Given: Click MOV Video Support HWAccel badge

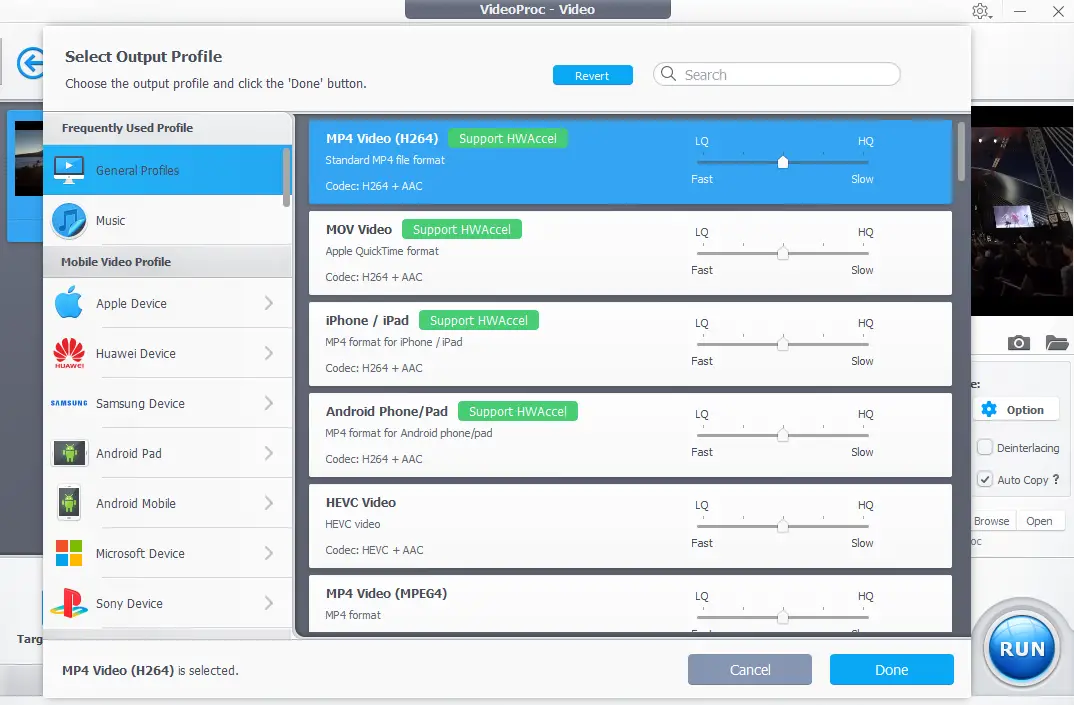Looking at the screenshot, I should click(462, 230).
